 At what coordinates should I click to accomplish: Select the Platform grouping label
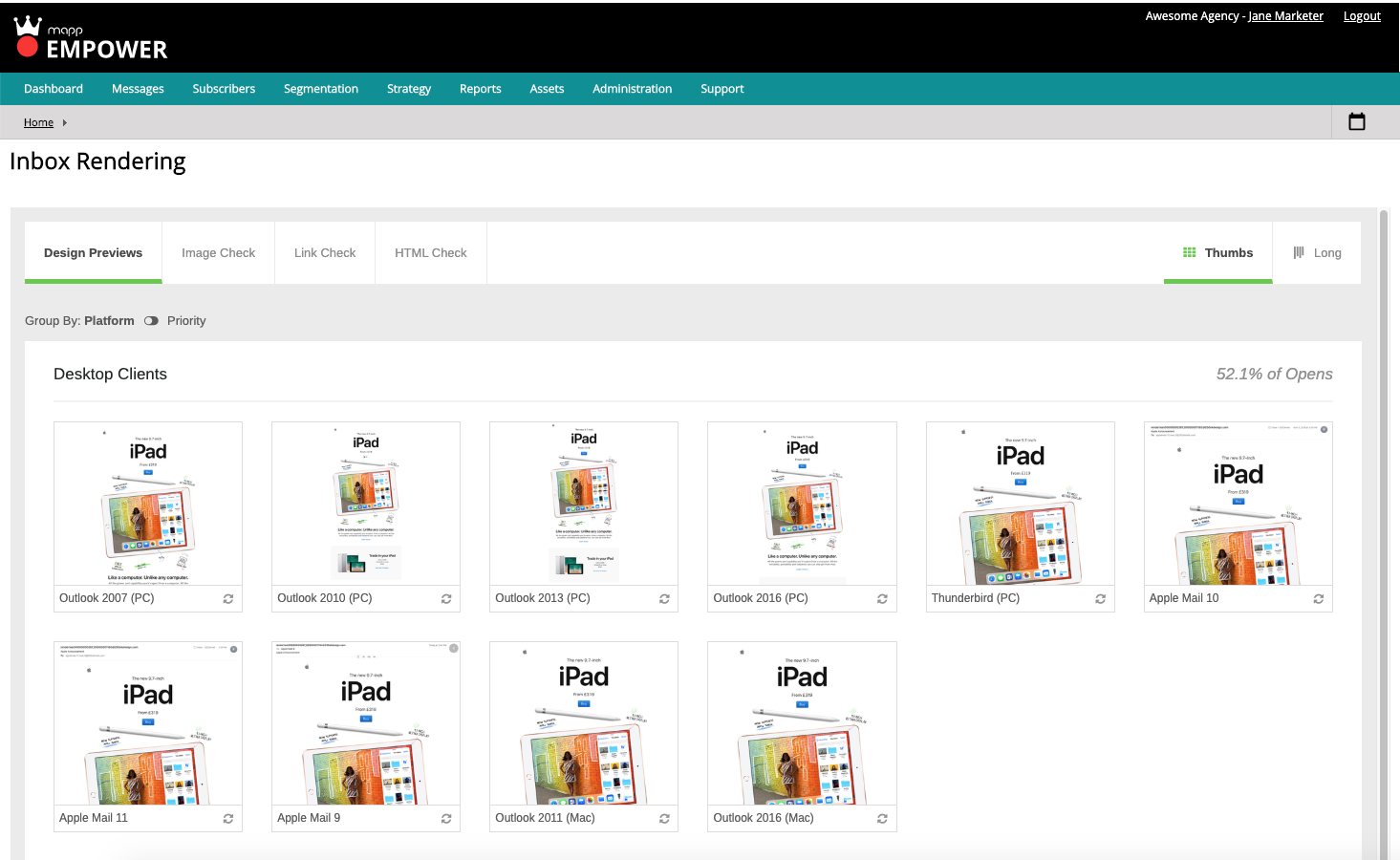click(109, 321)
